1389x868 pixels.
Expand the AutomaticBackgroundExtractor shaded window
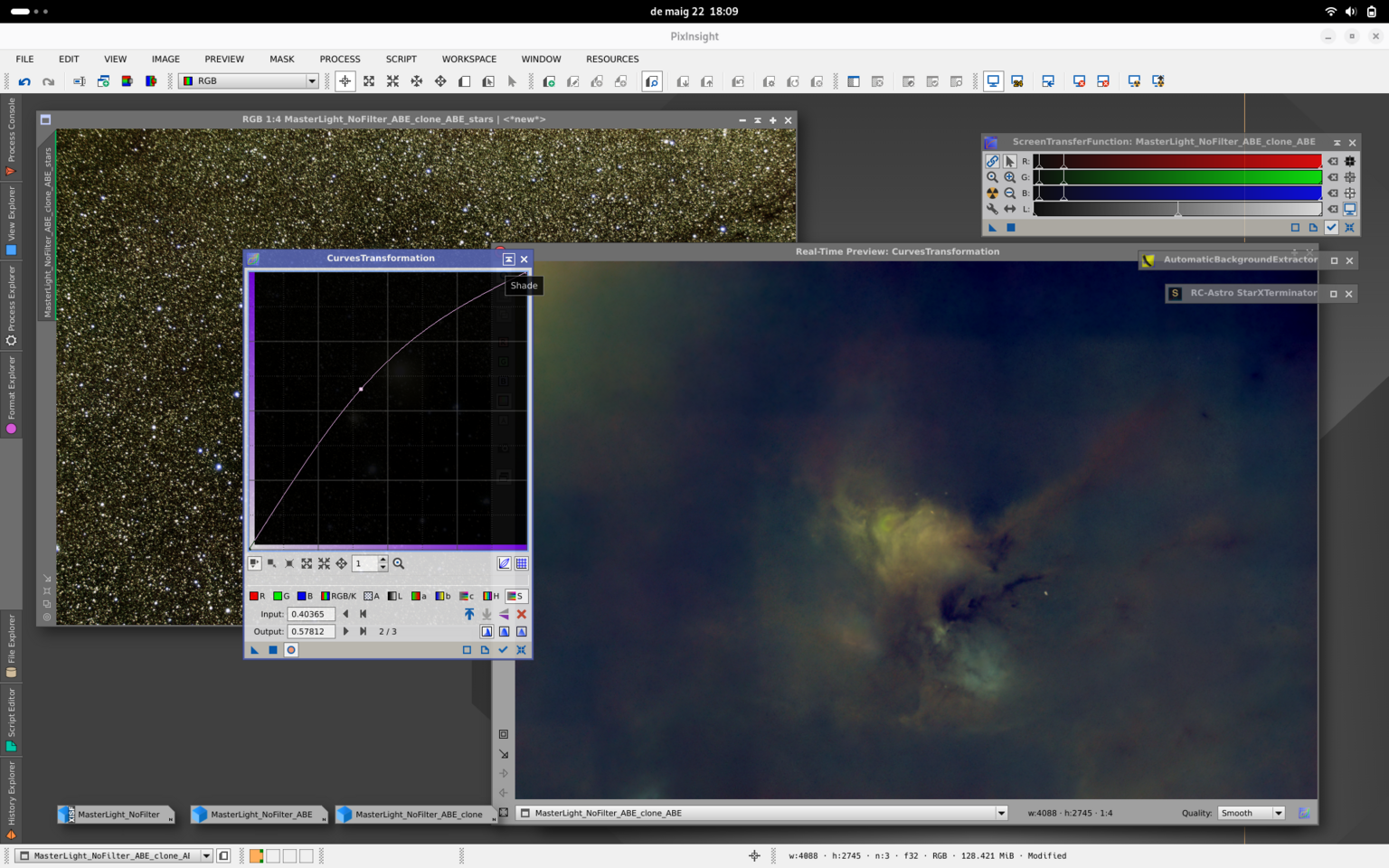[x=1334, y=260]
